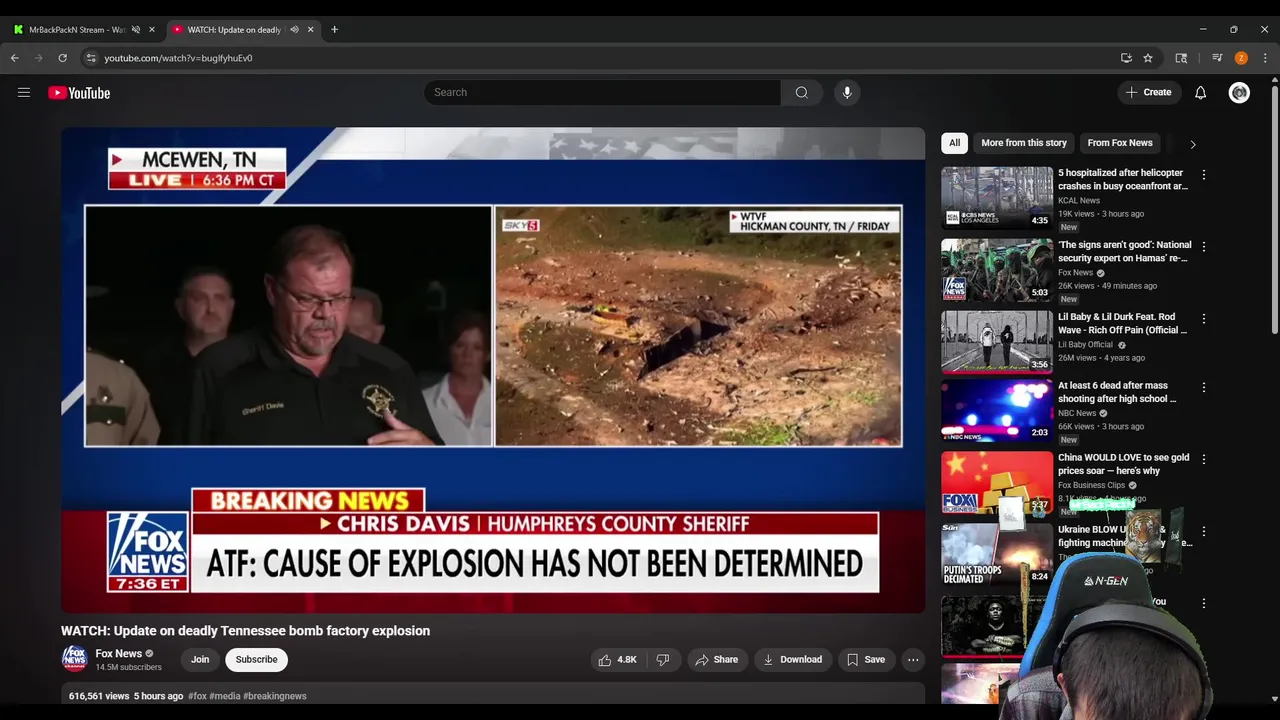
Task: Focus the YouTube search field
Action: tap(602, 92)
